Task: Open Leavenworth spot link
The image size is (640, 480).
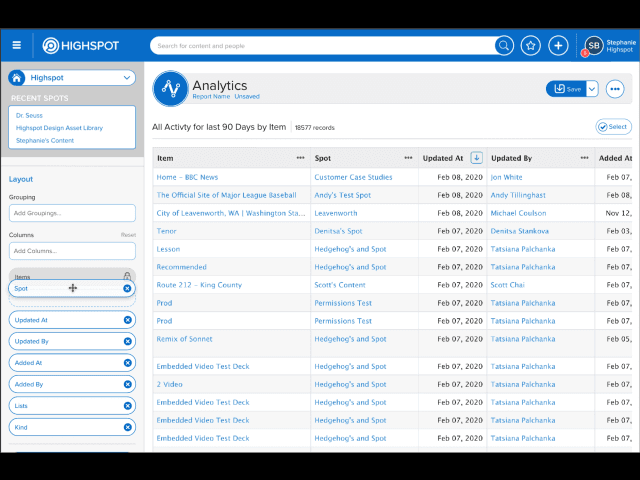Action: pyautogui.click(x=336, y=213)
